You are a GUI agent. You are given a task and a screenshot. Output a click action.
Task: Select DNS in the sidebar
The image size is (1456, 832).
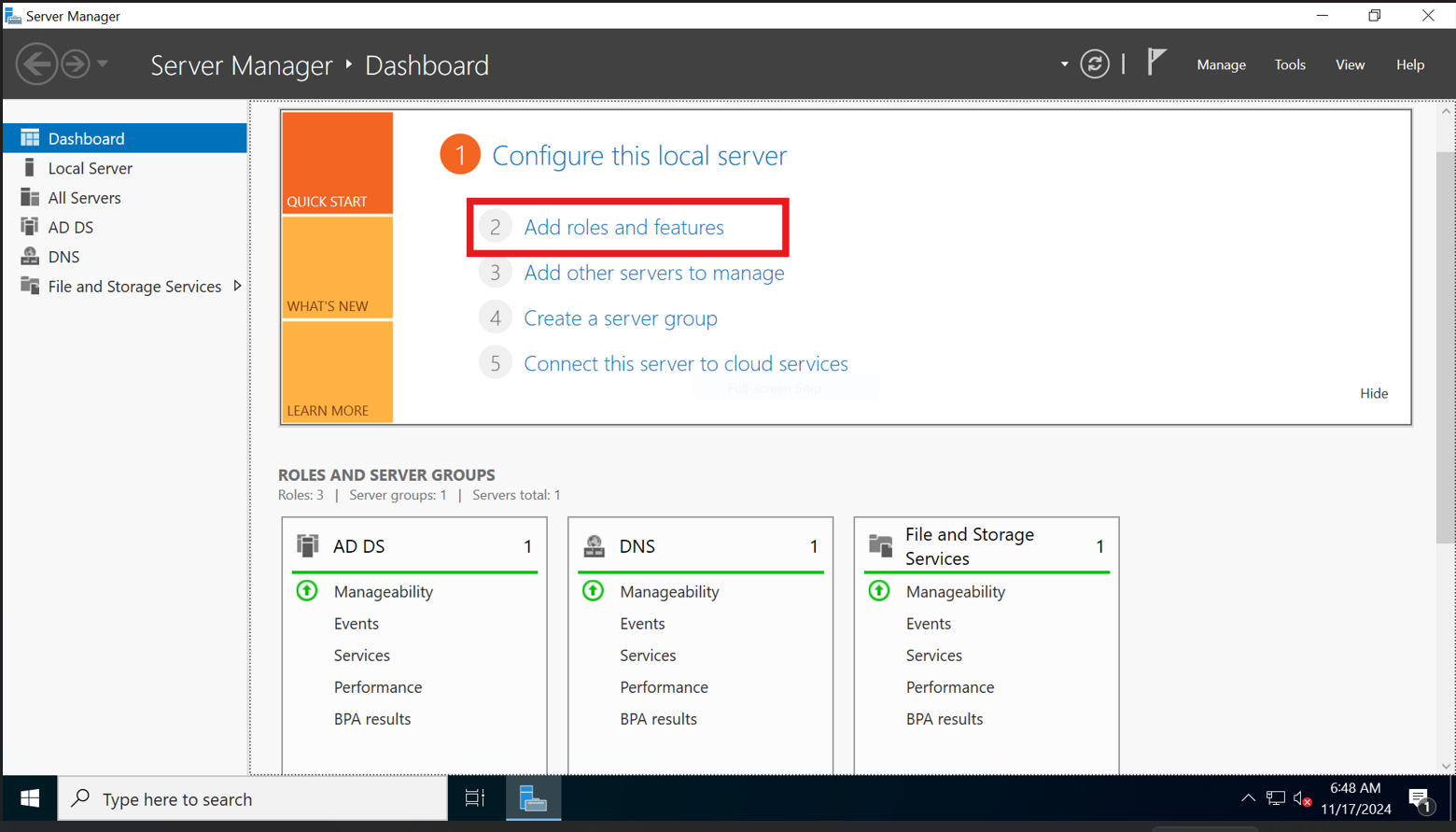point(125,257)
